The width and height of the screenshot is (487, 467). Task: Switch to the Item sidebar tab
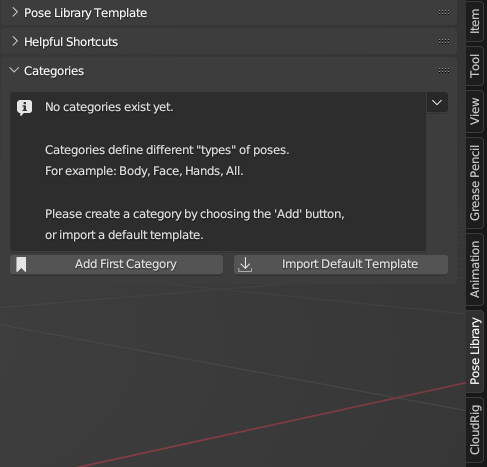click(x=475, y=21)
